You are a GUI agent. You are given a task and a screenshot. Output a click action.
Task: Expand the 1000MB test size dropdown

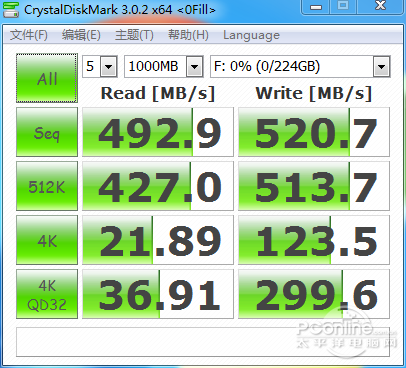pyautogui.click(x=194, y=67)
